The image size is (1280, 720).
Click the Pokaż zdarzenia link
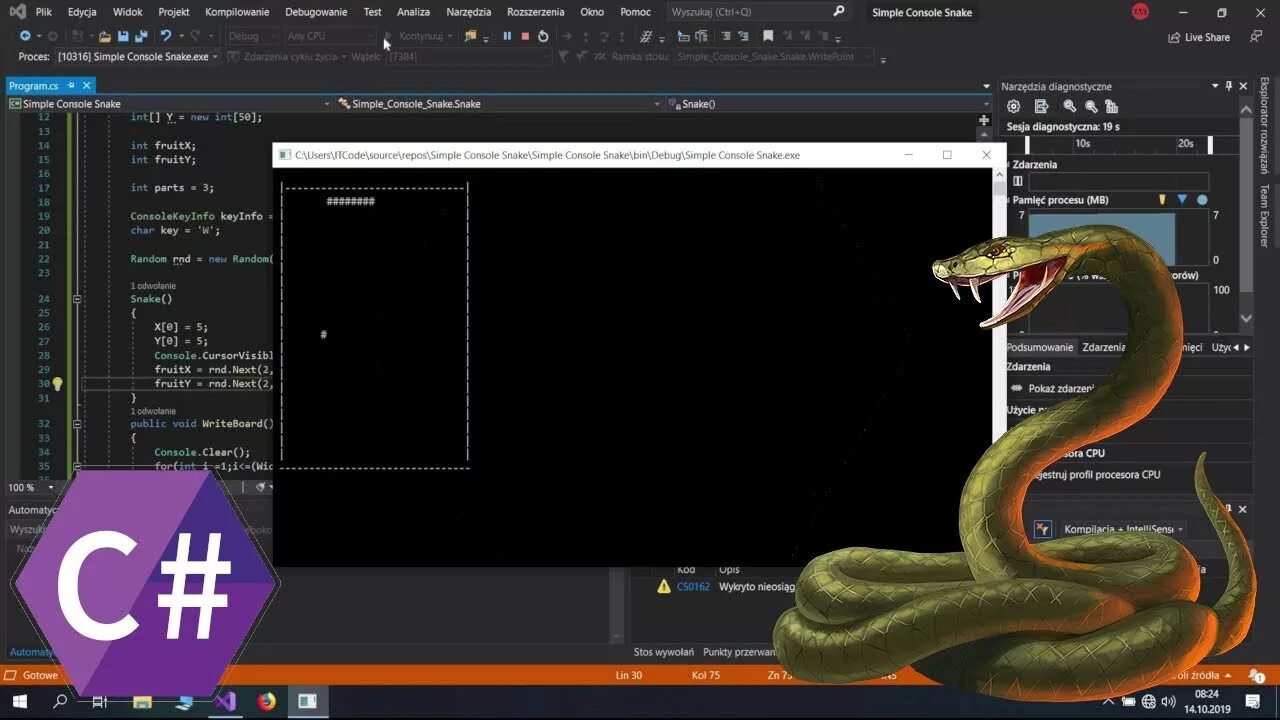[x=1061, y=388]
